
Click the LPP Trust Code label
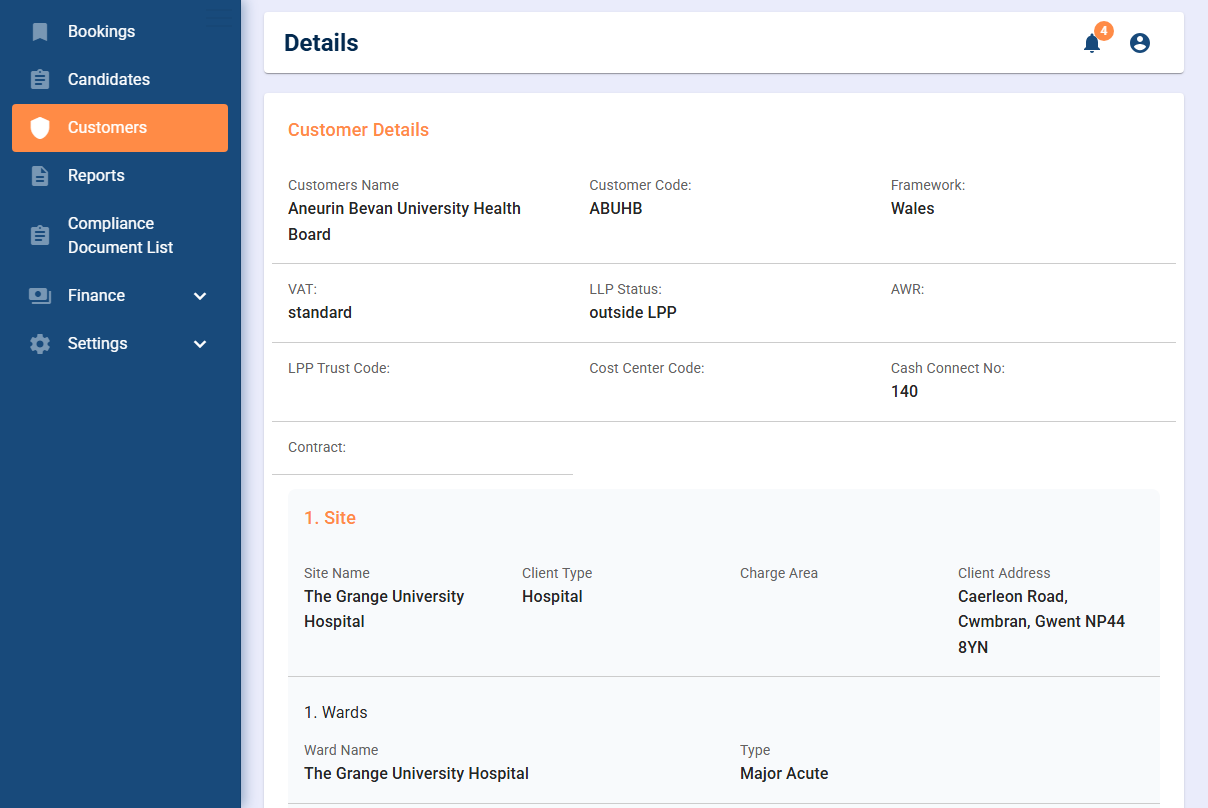tap(339, 368)
